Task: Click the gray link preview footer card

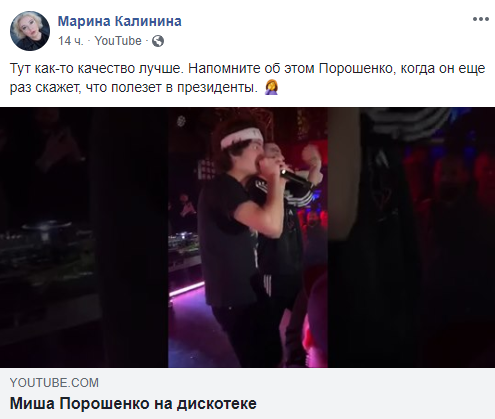Action: pyautogui.click(x=247, y=393)
